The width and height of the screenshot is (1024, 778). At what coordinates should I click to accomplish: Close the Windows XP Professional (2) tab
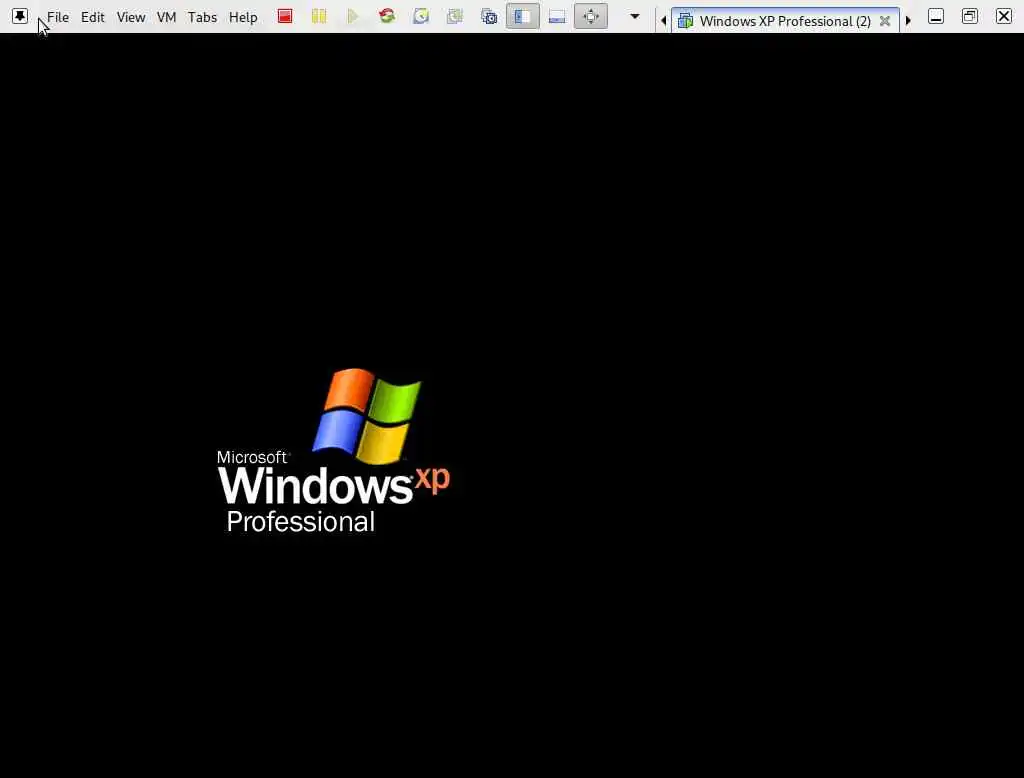(x=885, y=21)
